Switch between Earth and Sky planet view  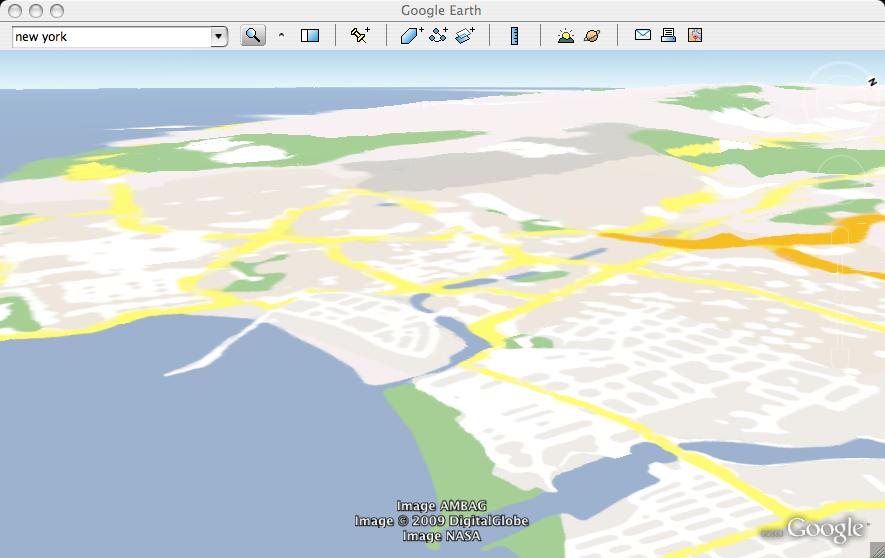click(x=592, y=36)
